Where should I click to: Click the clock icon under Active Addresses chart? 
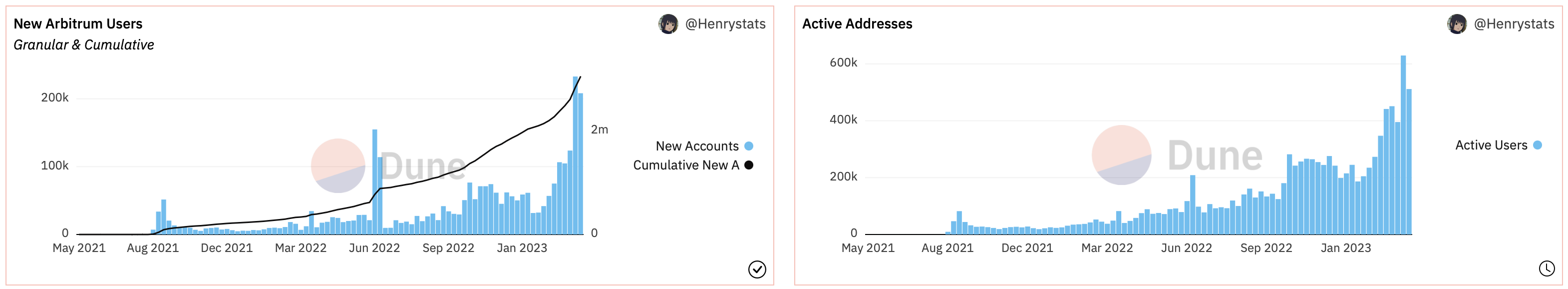(1546, 268)
